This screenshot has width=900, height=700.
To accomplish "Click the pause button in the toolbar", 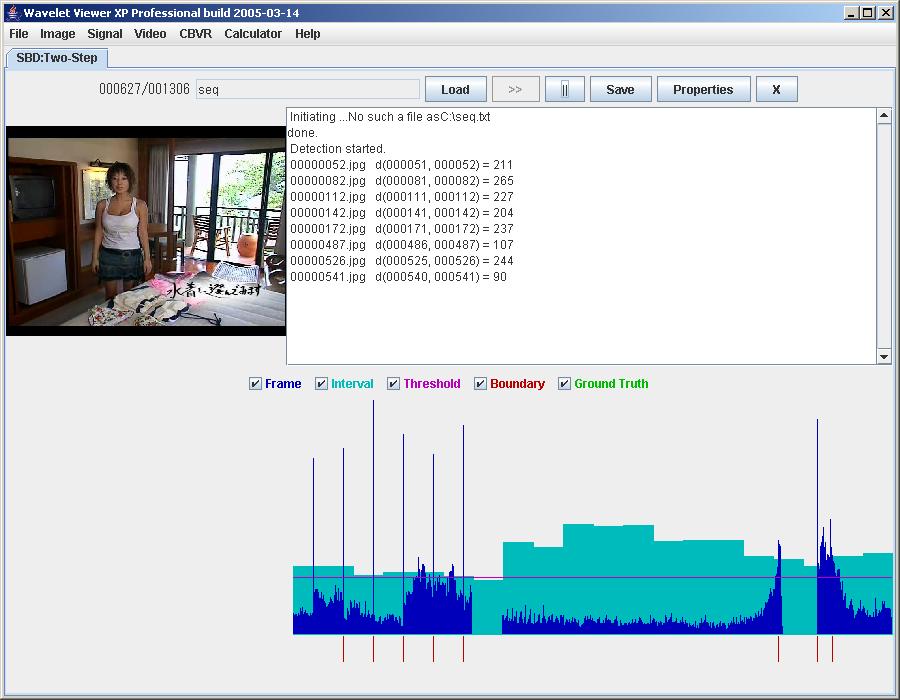I will pos(564,89).
